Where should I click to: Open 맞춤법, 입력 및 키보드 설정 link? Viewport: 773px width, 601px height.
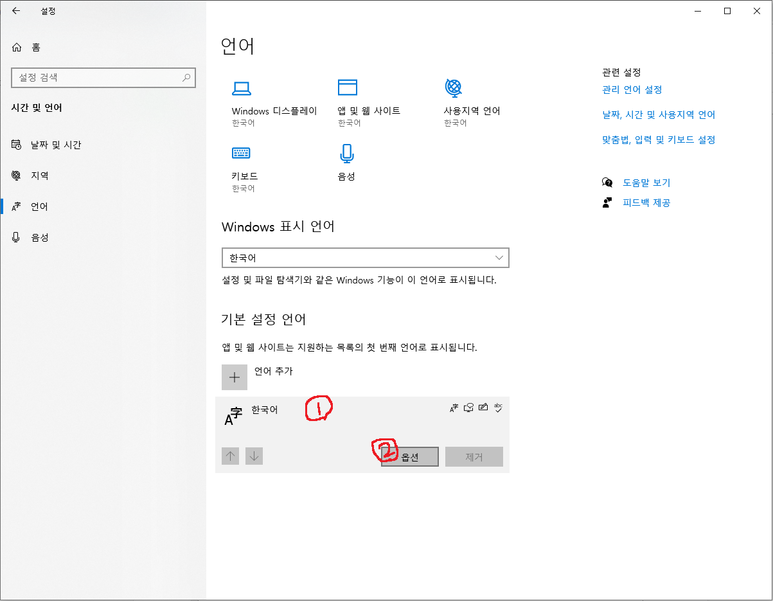659,140
